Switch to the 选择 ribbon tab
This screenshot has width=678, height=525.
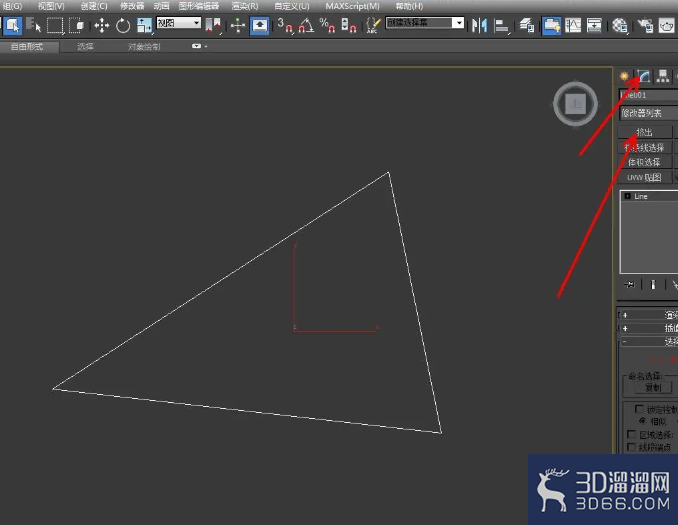point(85,46)
